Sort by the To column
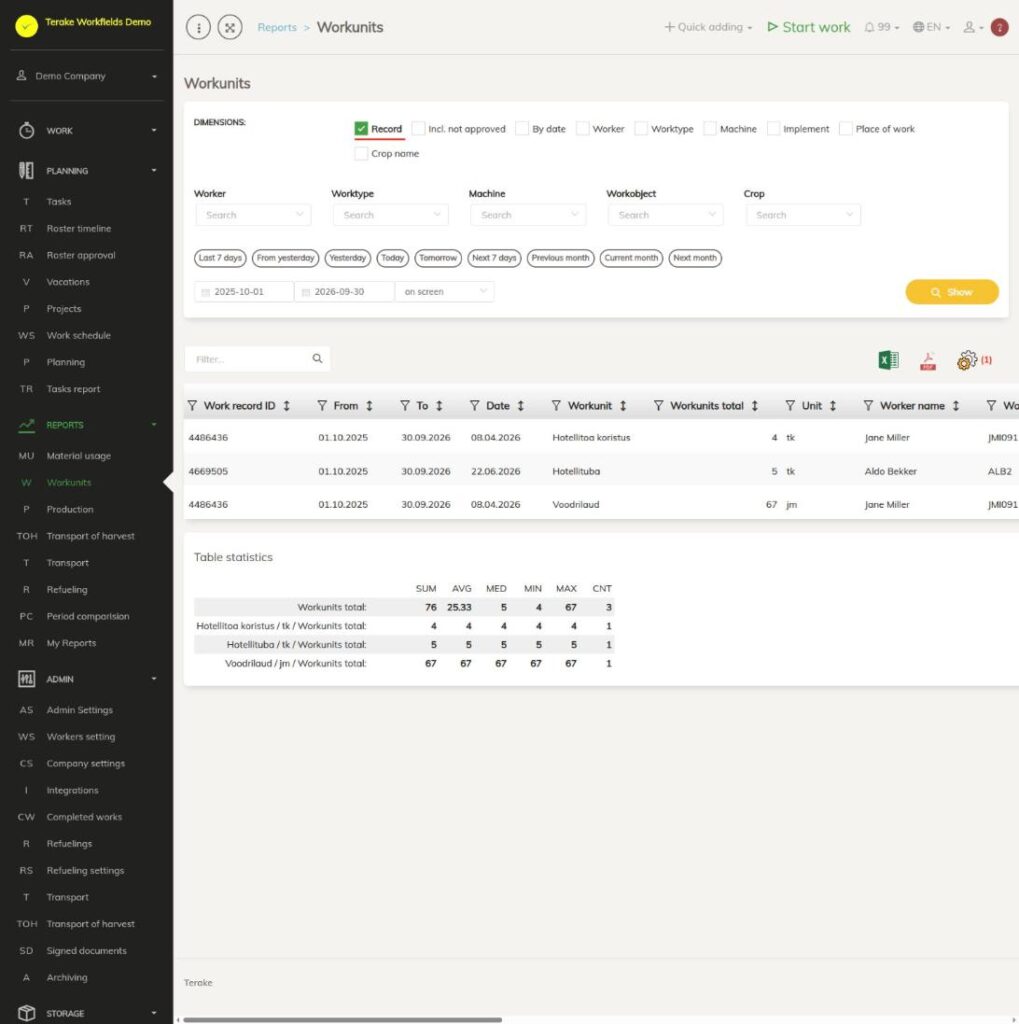 coord(439,406)
